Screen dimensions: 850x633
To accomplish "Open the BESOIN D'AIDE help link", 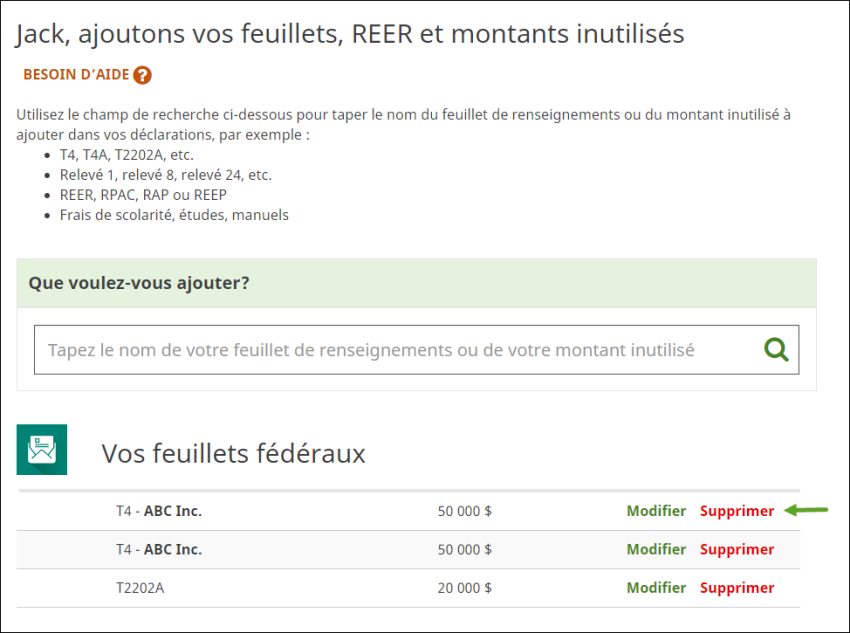I will coord(77,75).
